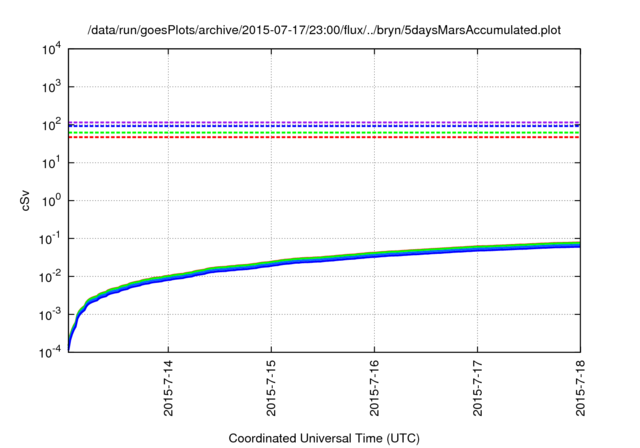Click the 10^3 y-axis tick label

(51, 87)
